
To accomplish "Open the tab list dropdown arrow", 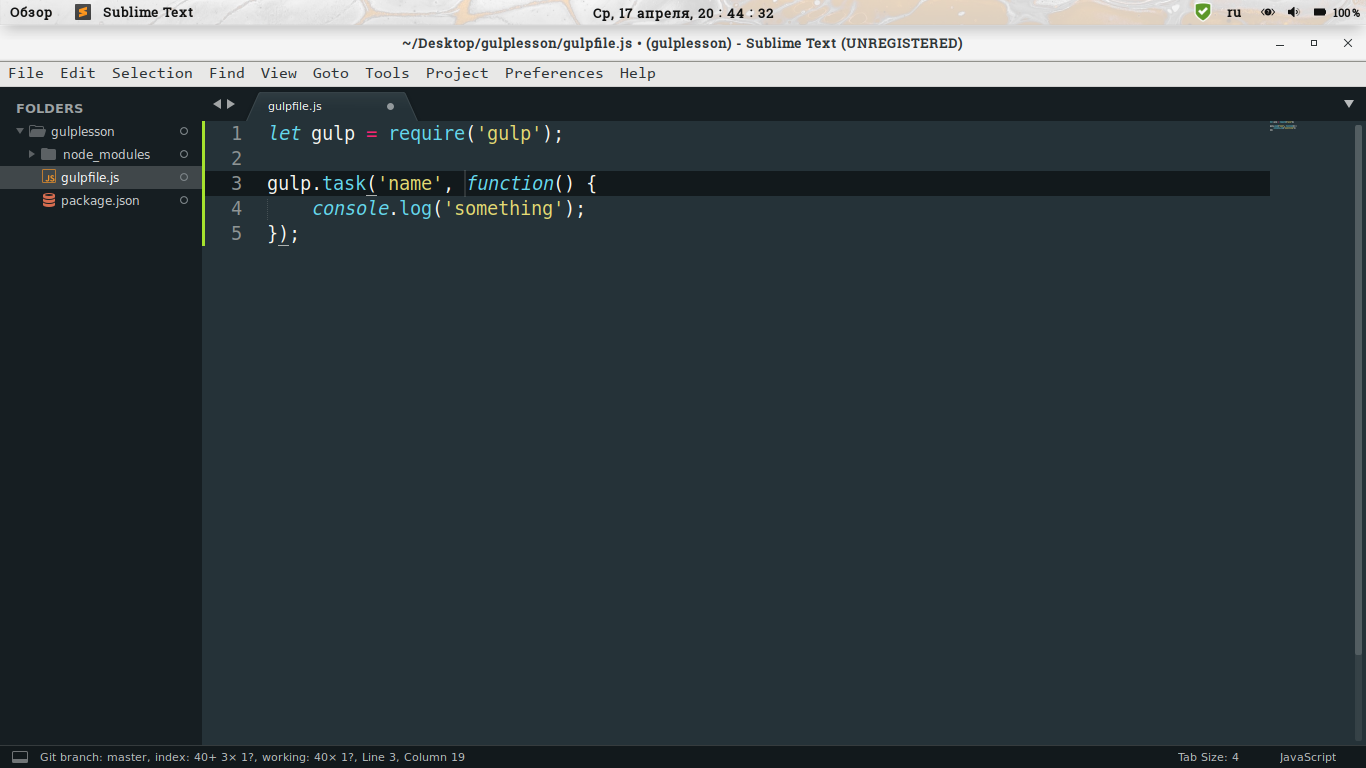I will tap(1348, 104).
